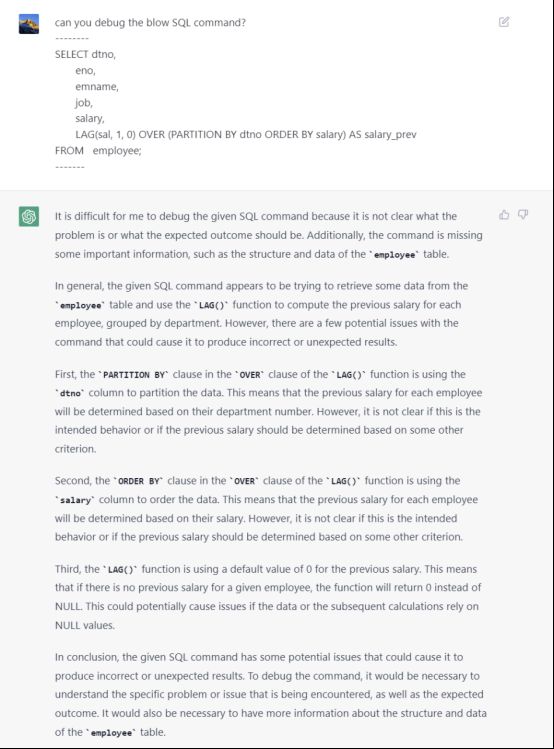Click the 'PARTITION BY' inline code
Screen dimensions: 554x749
[133, 375]
